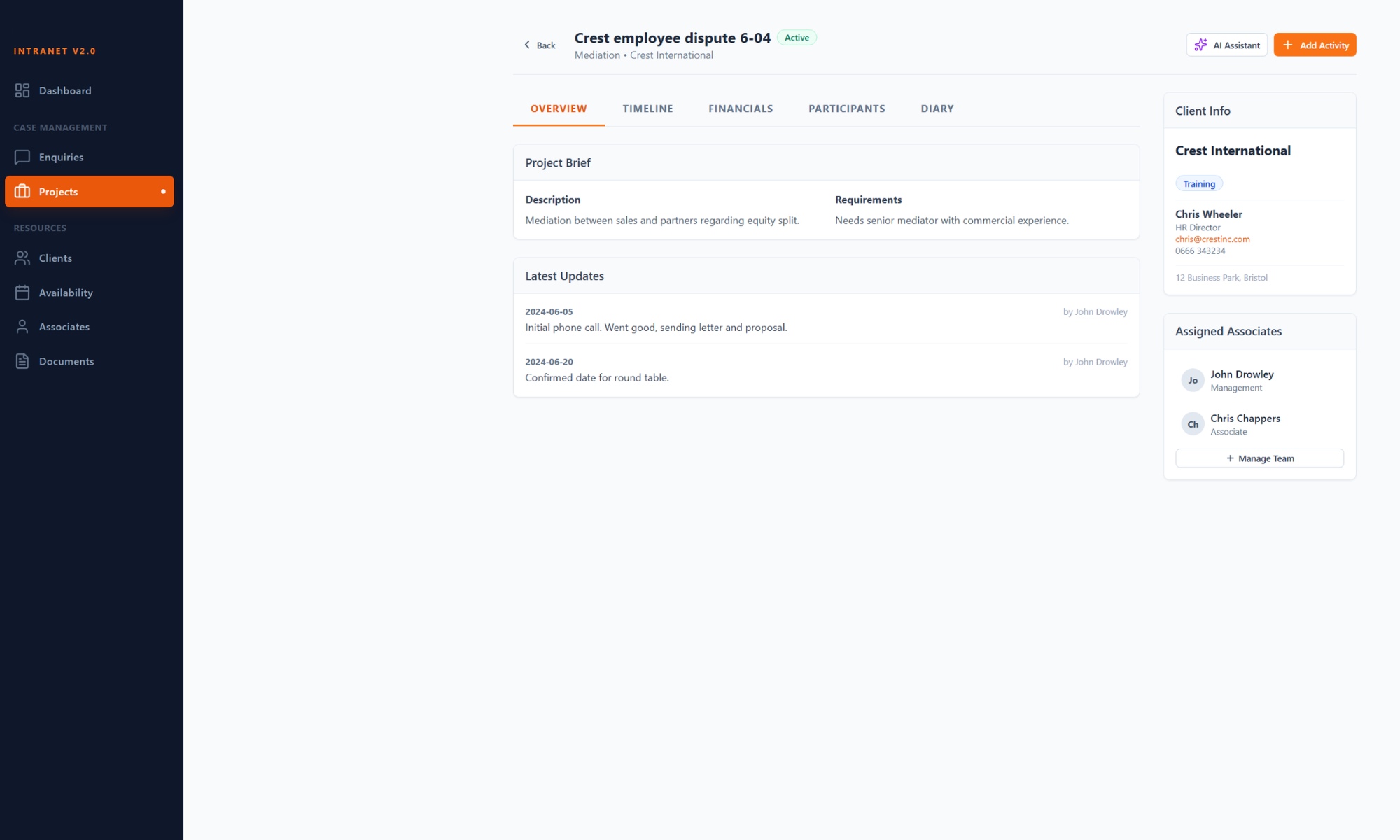
Task: Click the Training tag badge
Action: pyautogui.click(x=1199, y=184)
